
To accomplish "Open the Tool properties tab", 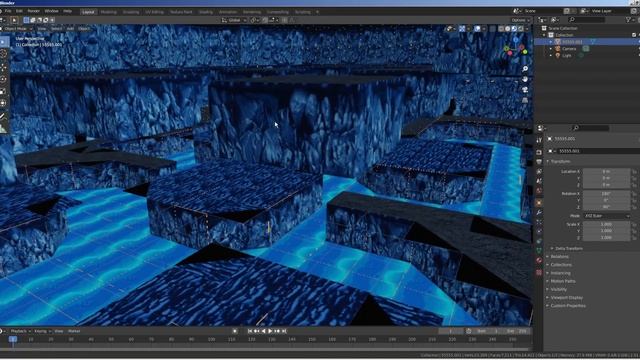I will point(539,140).
